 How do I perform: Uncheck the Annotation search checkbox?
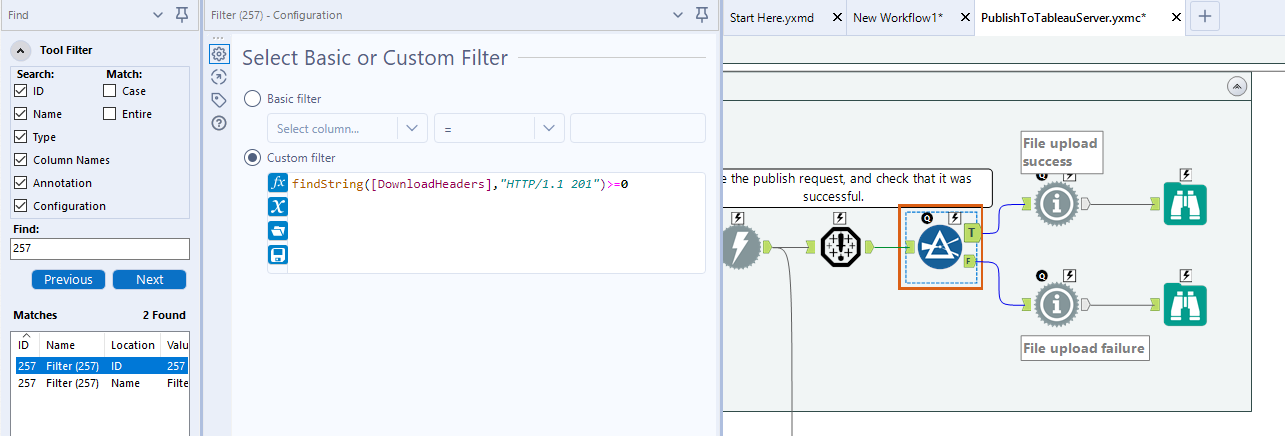point(21,183)
